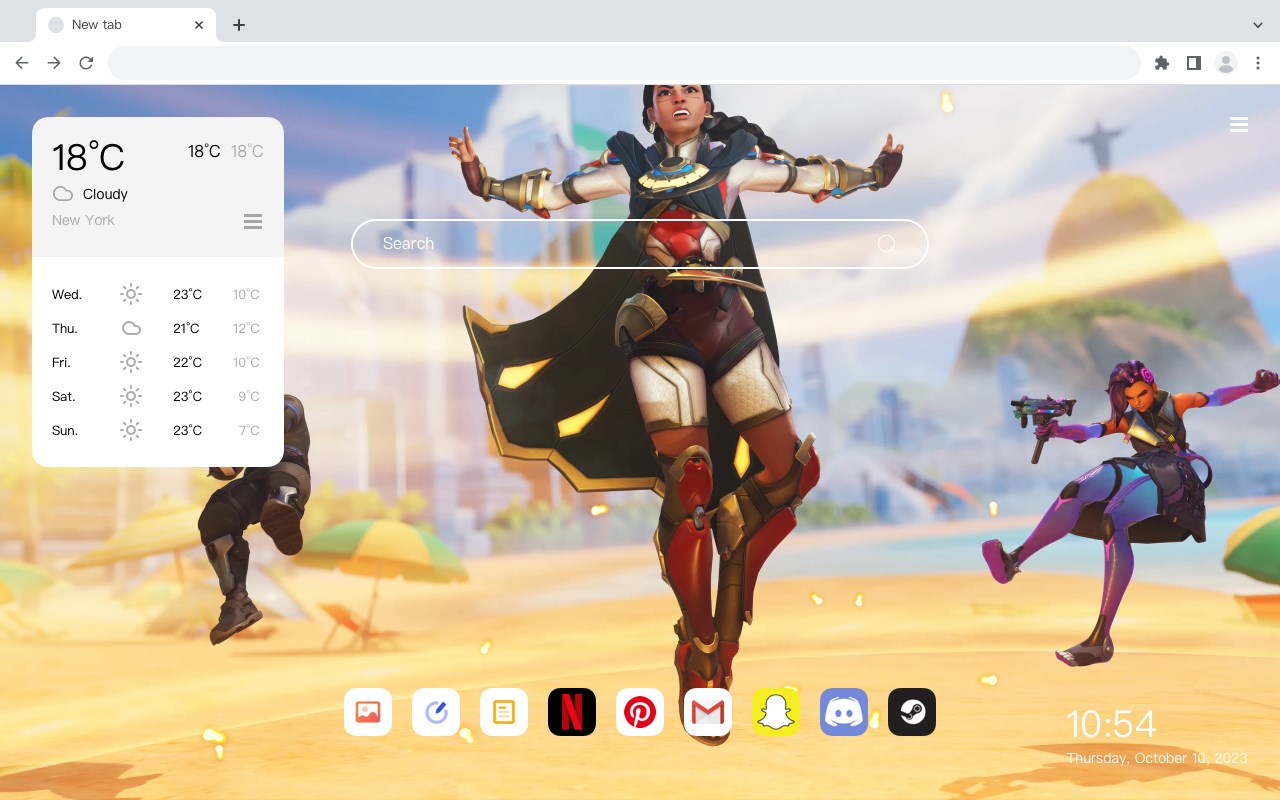Click Thursday's 21°C high temperature
The width and height of the screenshot is (1280, 800).
[x=186, y=328]
